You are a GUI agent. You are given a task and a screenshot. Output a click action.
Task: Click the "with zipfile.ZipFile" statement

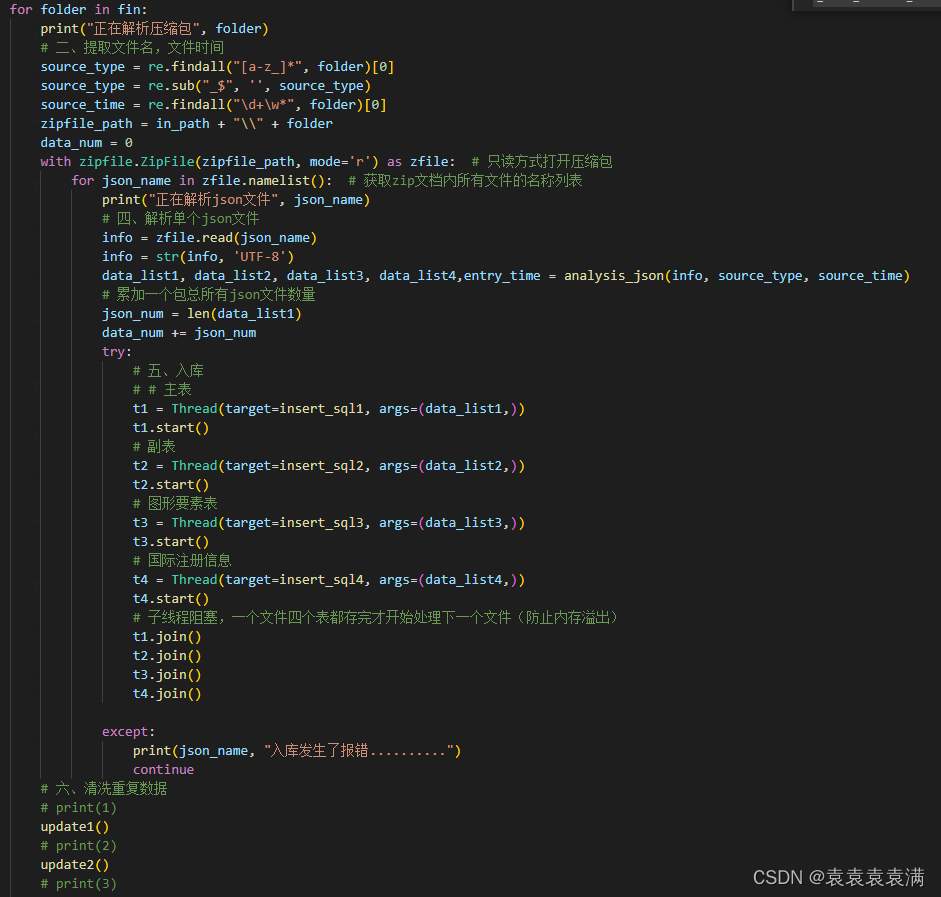point(248,161)
